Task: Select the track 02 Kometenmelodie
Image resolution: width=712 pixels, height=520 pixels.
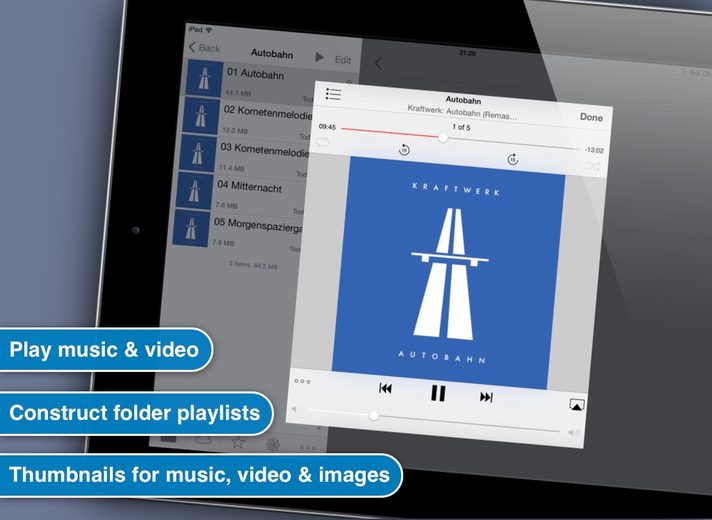Action: (x=247, y=118)
